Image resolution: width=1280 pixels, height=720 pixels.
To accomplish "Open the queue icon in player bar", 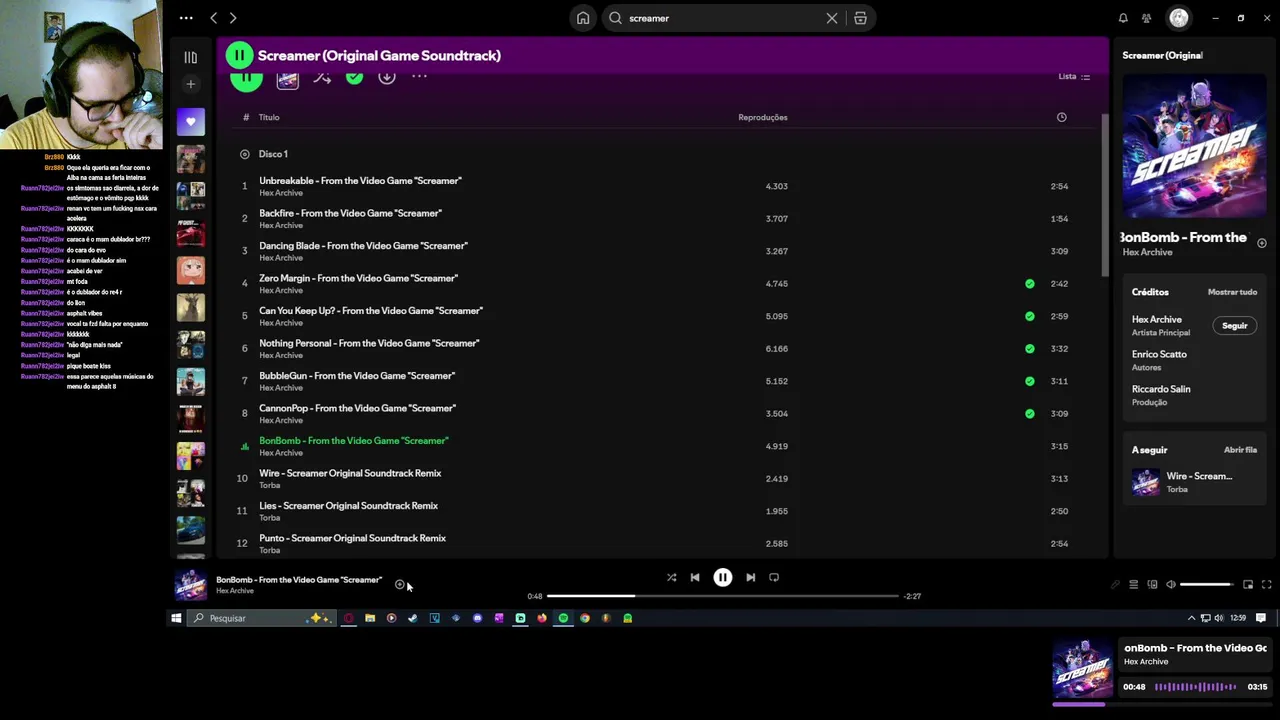I will [x=1133, y=585].
